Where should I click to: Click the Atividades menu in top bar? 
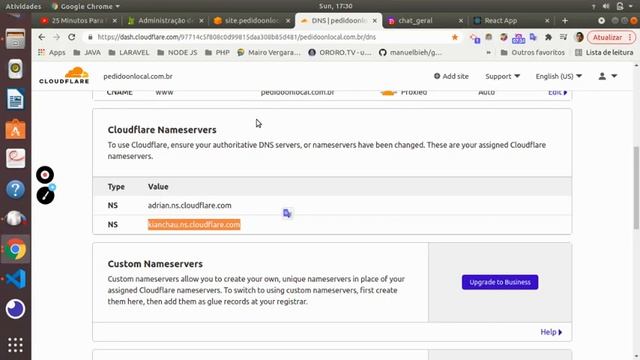23,6
